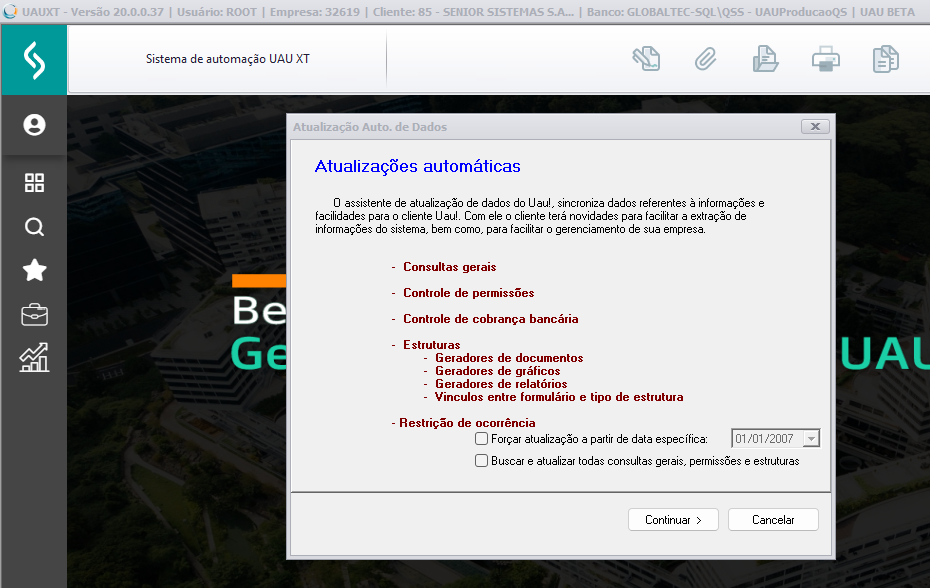This screenshot has width=930, height=588.
Task: Enable 'Forçar atualização a partir de data específica'
Action: [x=482, y=439]
